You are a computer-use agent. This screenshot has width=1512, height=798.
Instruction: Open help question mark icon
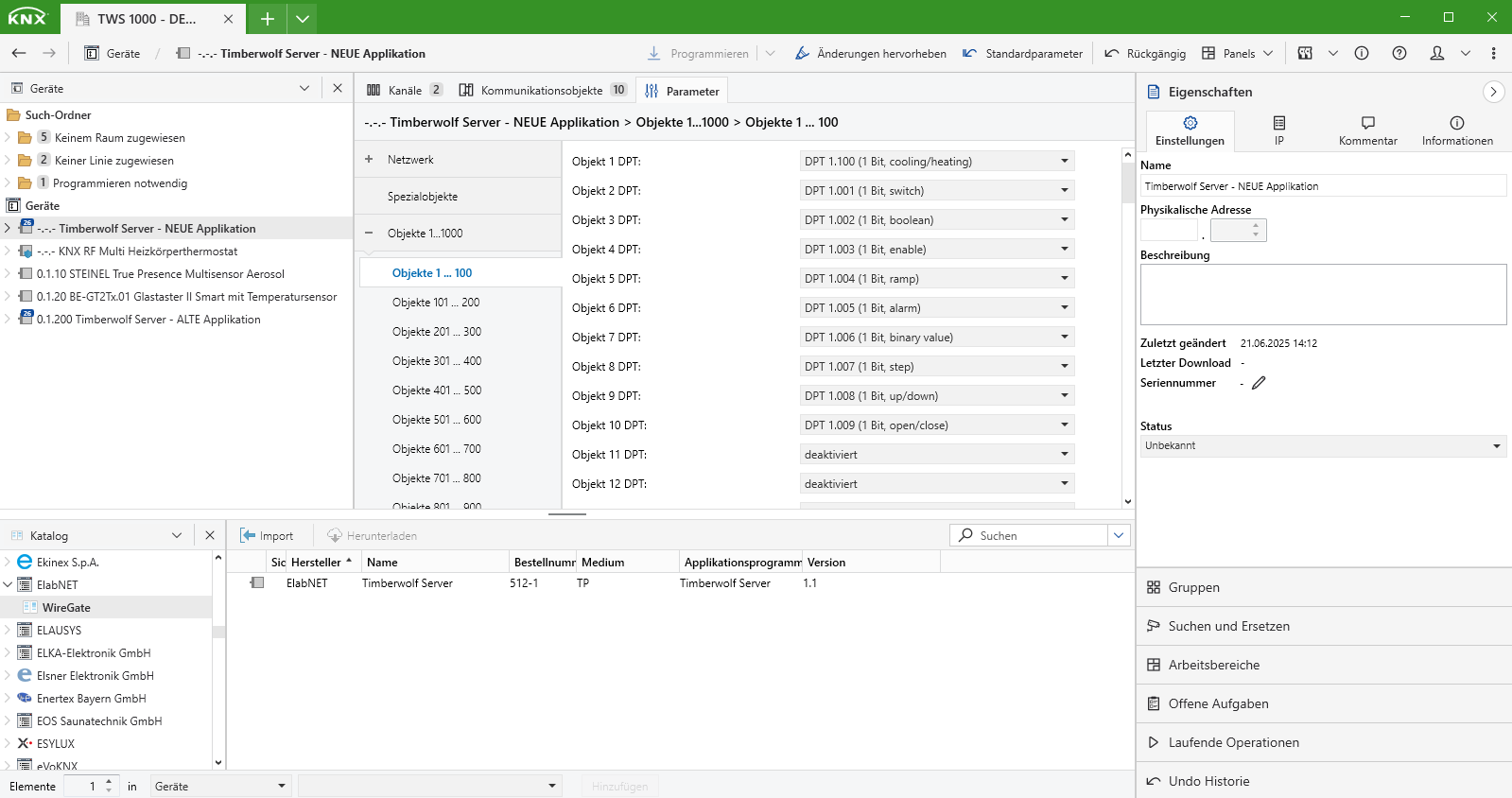1399,54
